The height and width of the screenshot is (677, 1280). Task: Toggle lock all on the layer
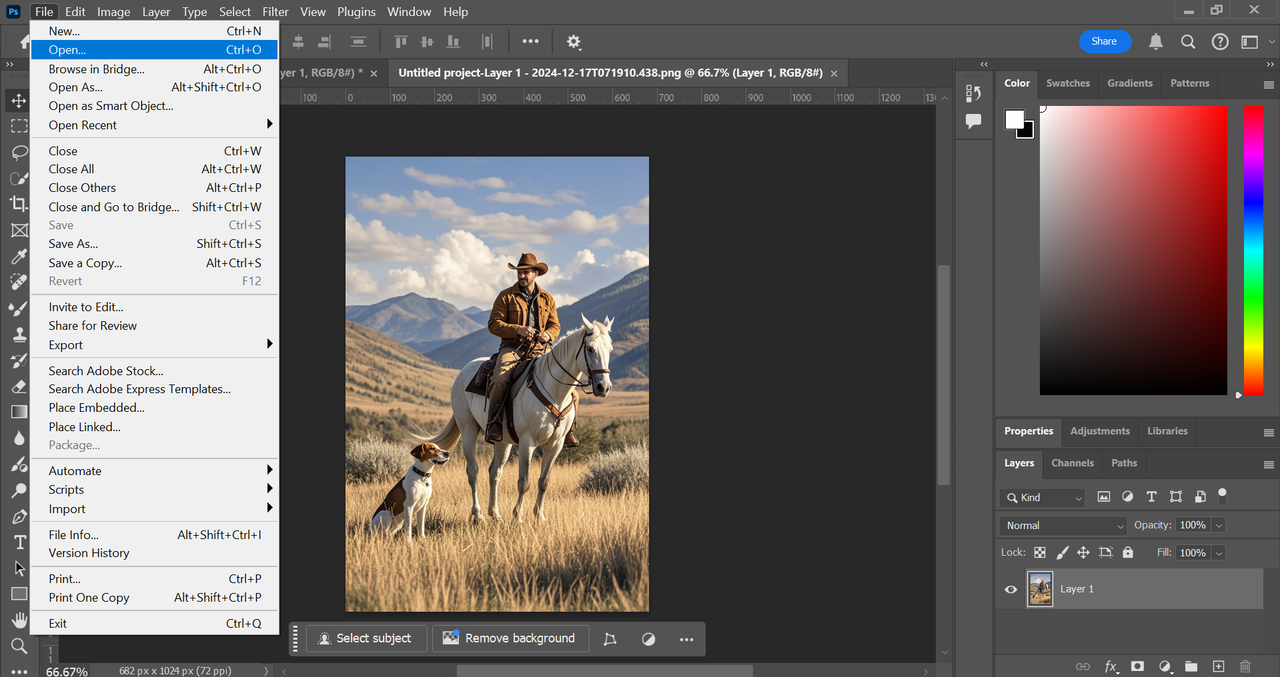[x=1128, y=552]
